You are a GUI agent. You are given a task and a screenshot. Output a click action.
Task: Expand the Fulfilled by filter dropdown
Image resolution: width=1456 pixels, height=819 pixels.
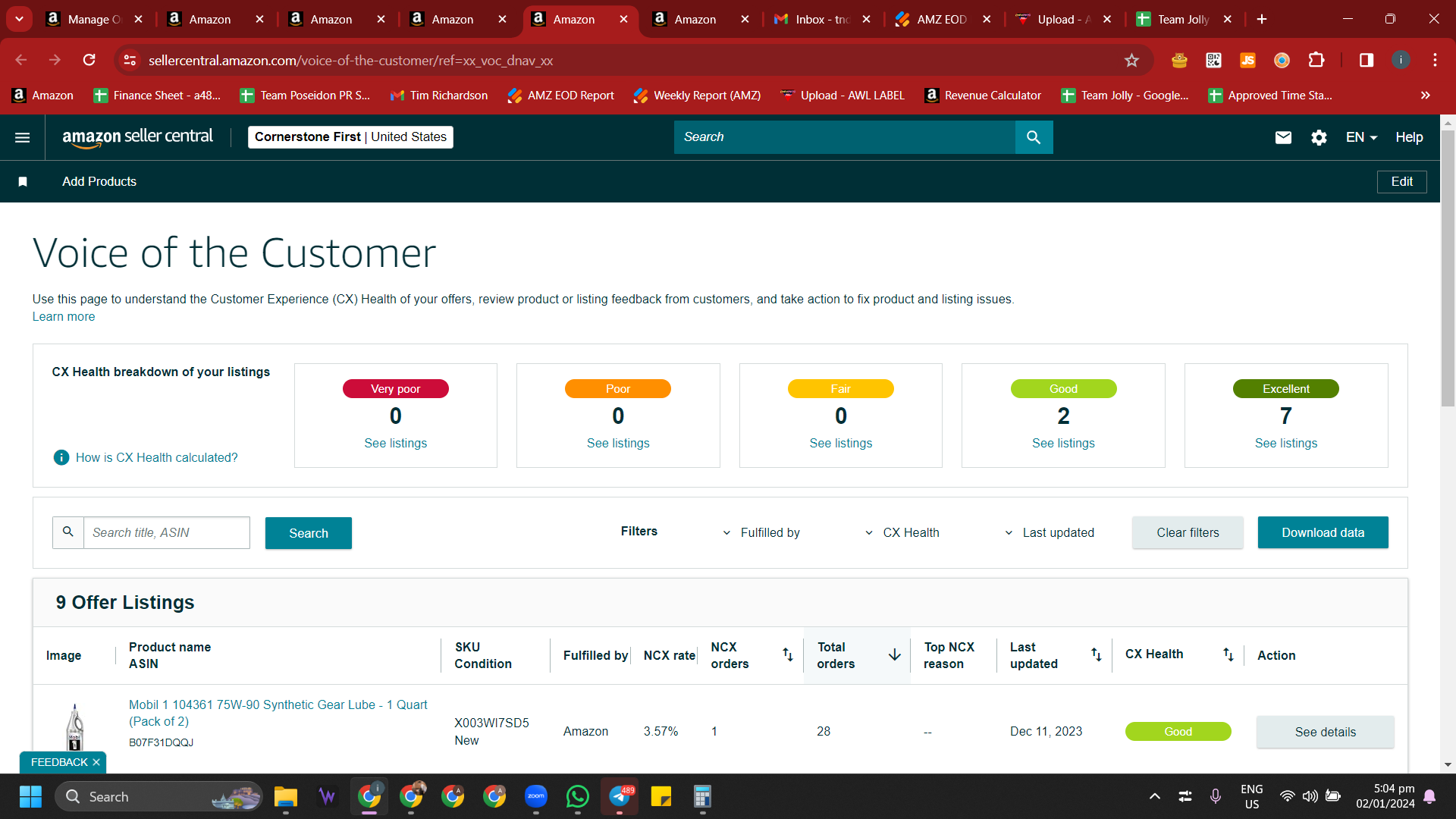coord(761,533)
